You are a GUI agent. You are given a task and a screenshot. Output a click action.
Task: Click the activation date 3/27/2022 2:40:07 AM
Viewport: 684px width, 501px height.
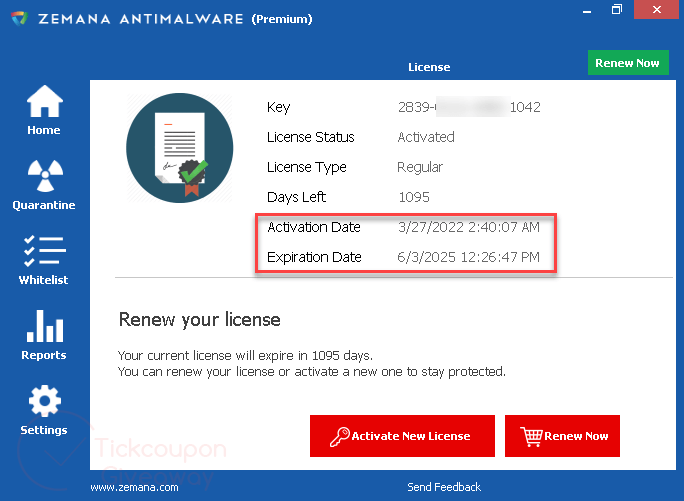pyautogui.click(x=469, y=227)
